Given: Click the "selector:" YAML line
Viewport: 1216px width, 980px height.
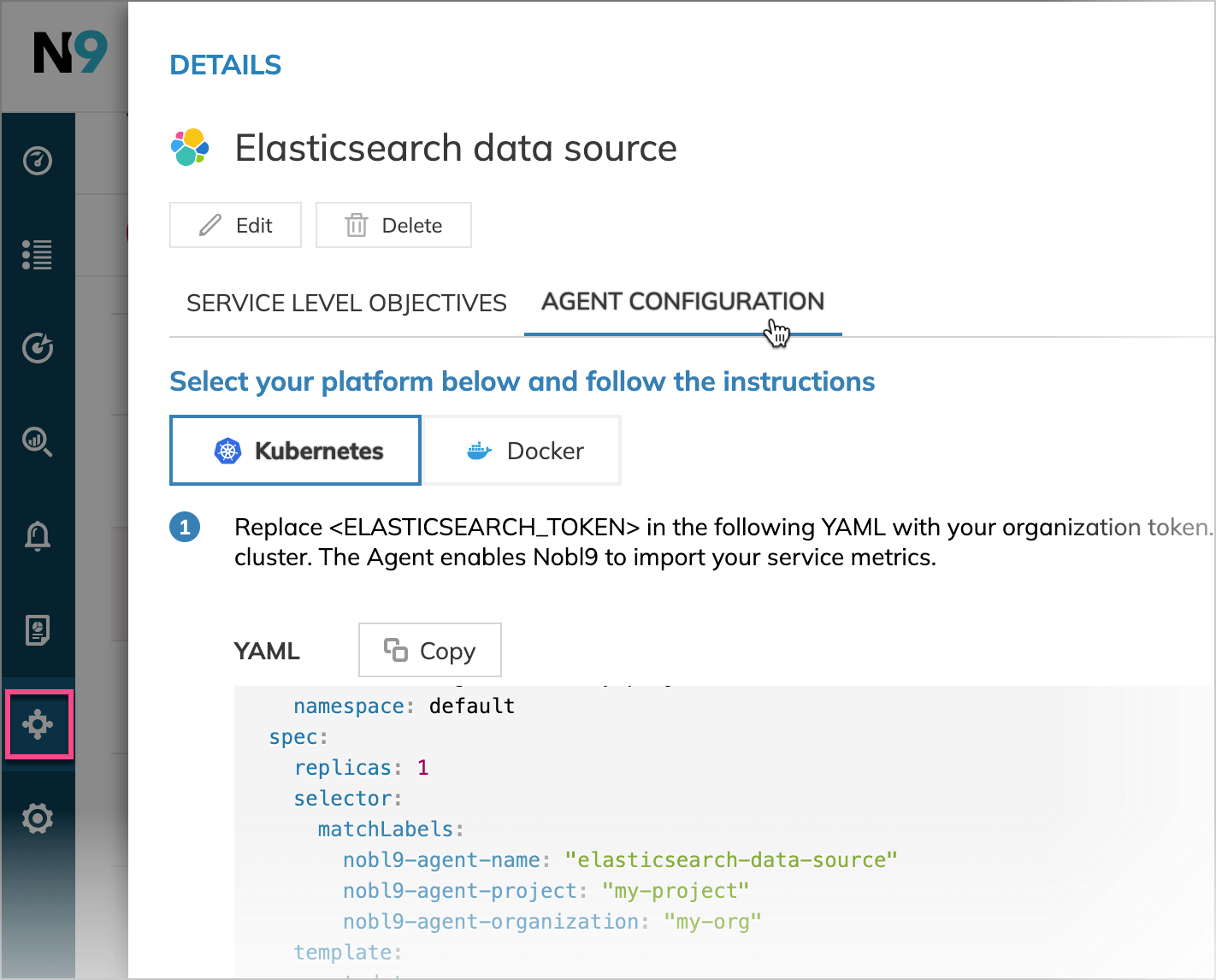Looking at the screenshot, I should pyautogui.click(x=348, y=799).
